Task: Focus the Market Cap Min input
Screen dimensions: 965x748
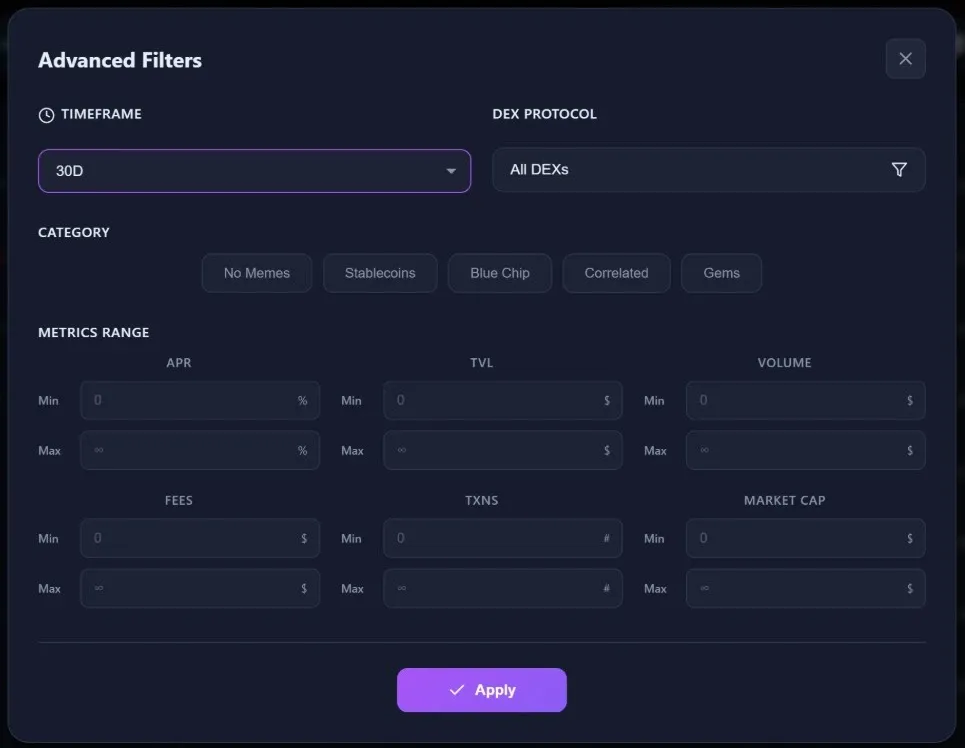Action: 806,538
